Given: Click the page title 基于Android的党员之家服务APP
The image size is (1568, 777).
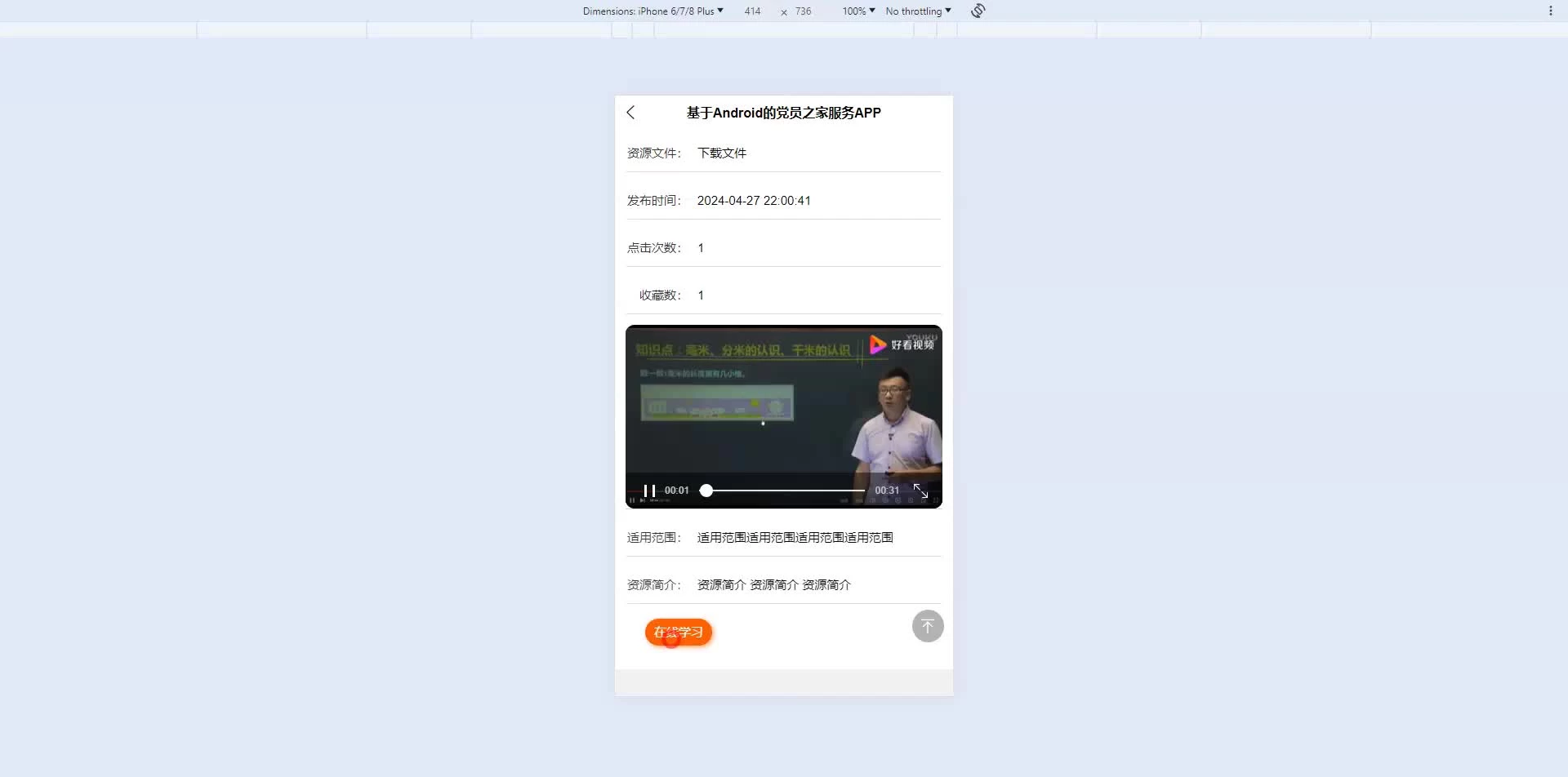Looking at the screenshot, I should click(784, 113).
